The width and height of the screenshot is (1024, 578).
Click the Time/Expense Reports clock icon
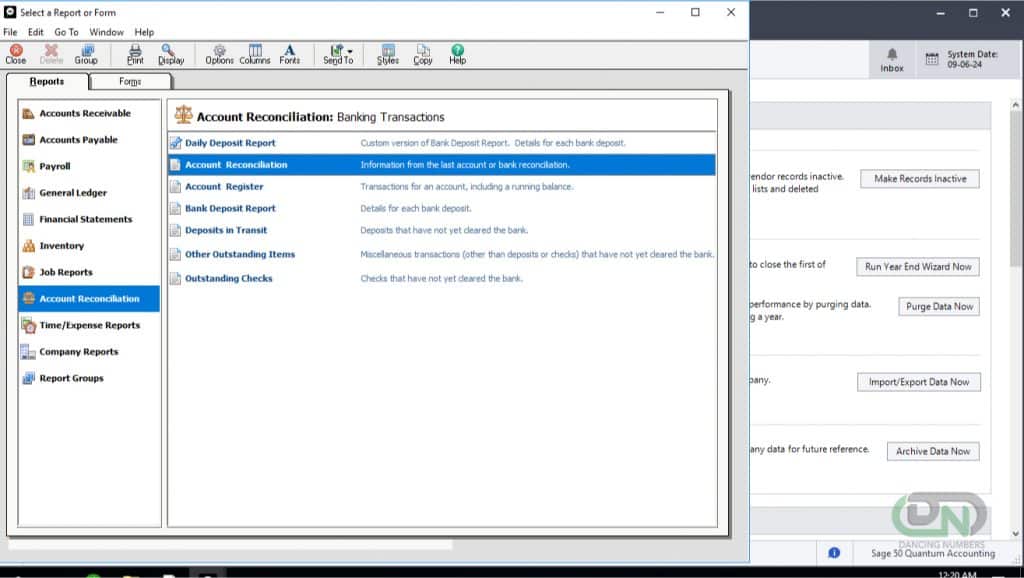(28, 325)
